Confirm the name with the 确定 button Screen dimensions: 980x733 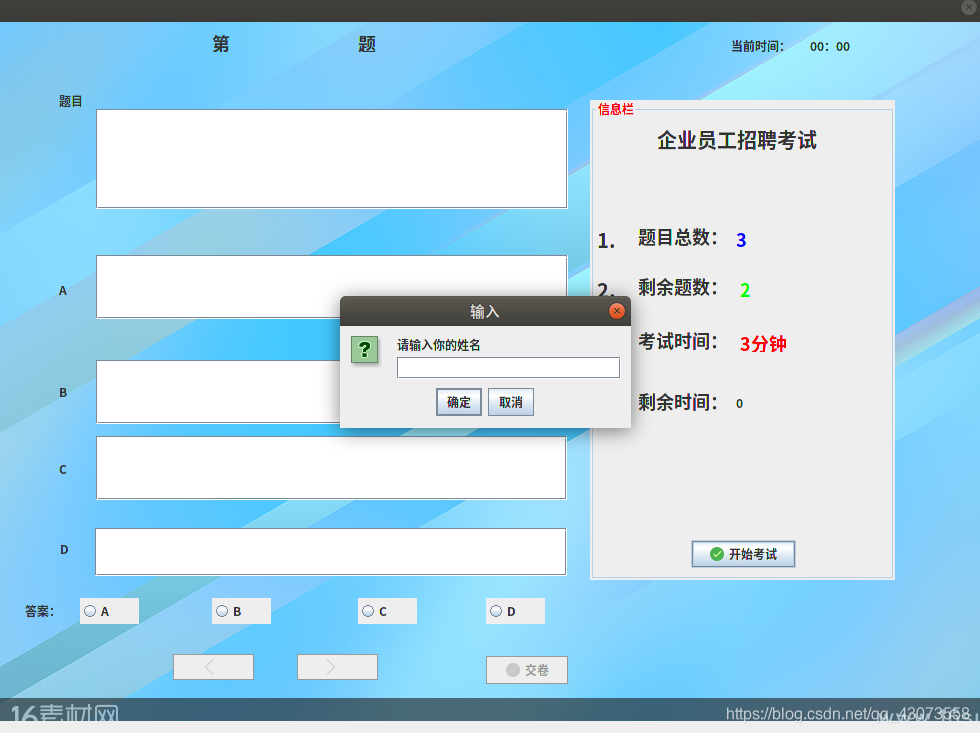459,402
